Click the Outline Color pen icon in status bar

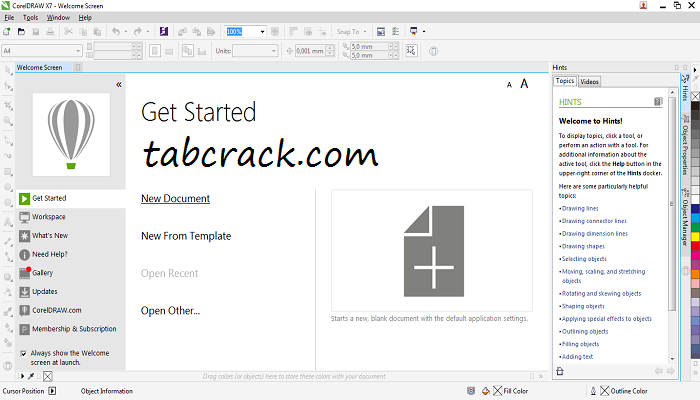coord(593,391)
